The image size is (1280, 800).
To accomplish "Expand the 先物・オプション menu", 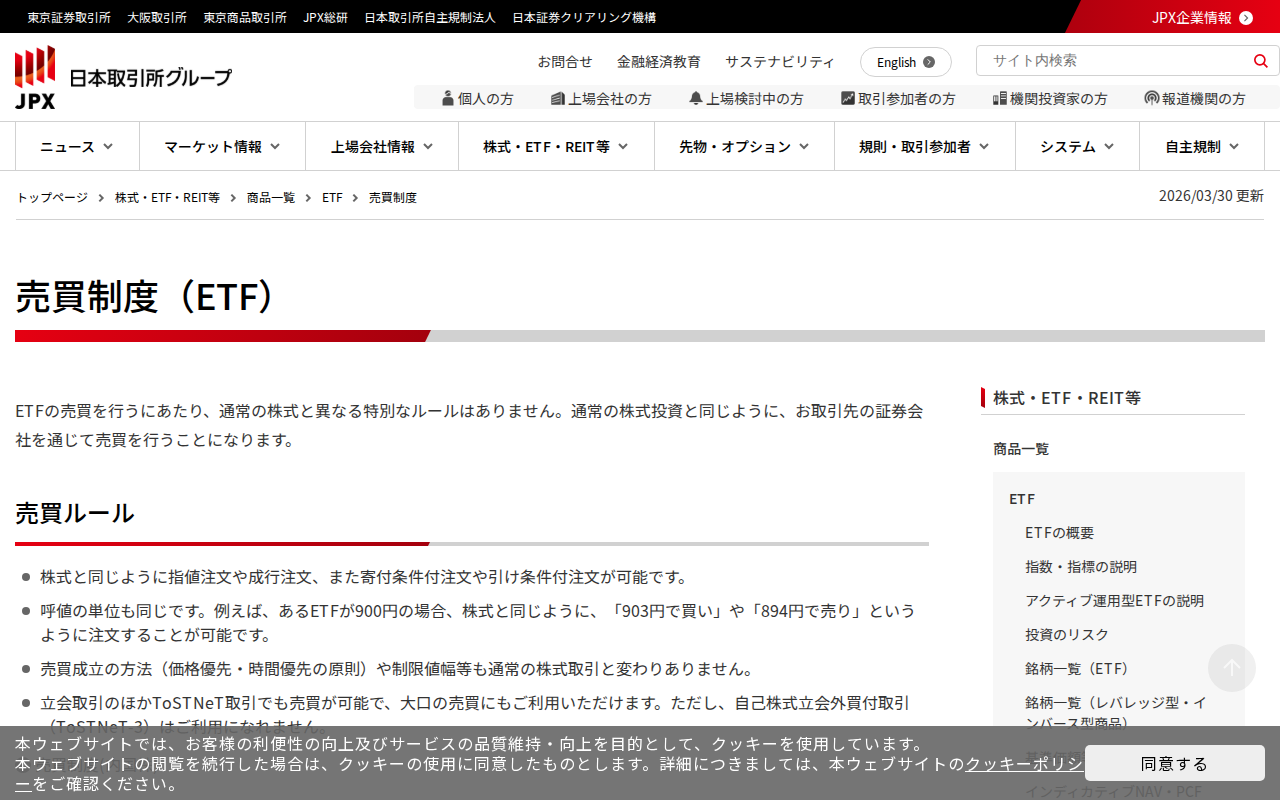I will [x=744, y=147].
